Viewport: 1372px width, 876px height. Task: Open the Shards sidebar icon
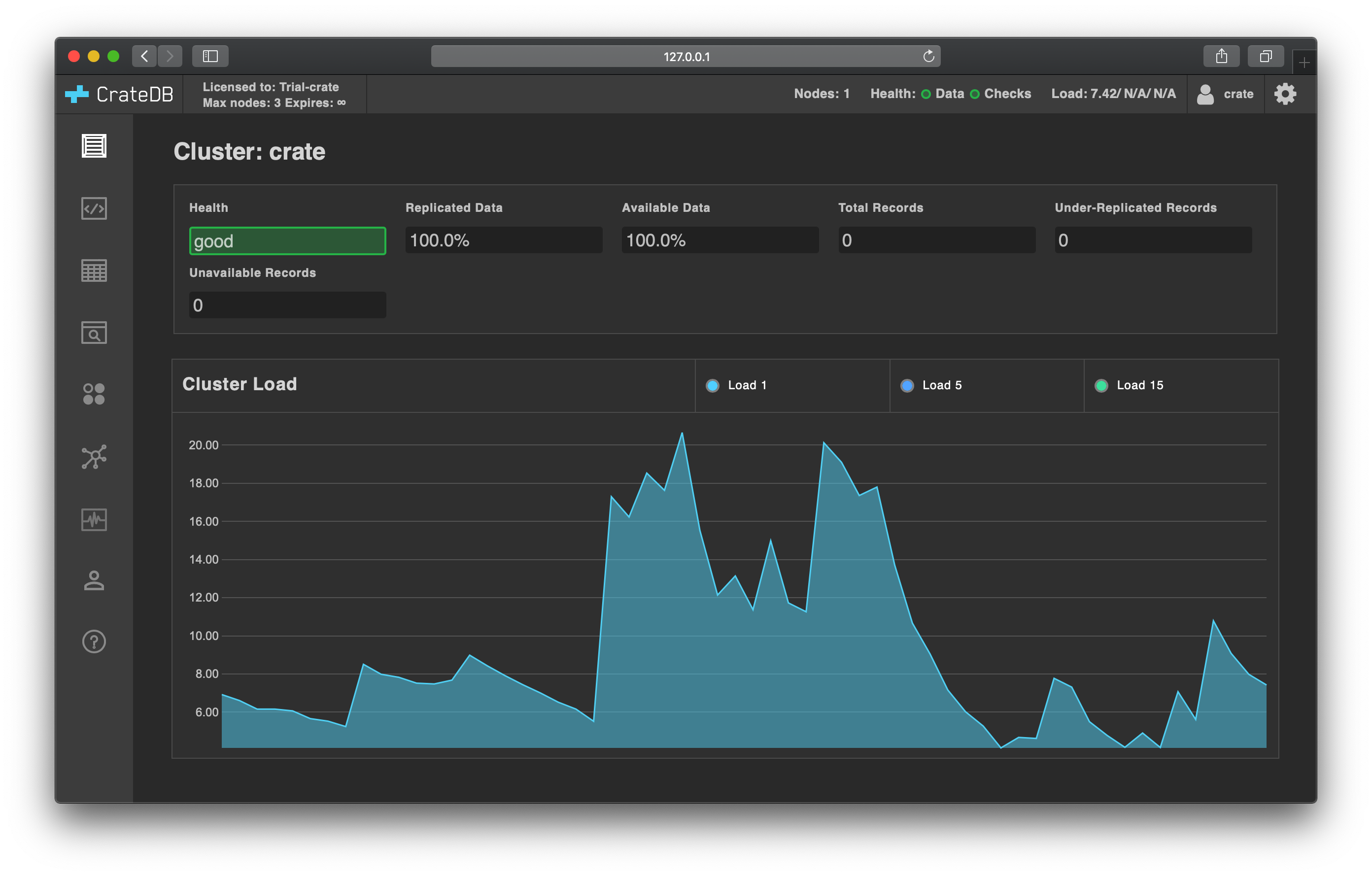click(x=94, y=394)
